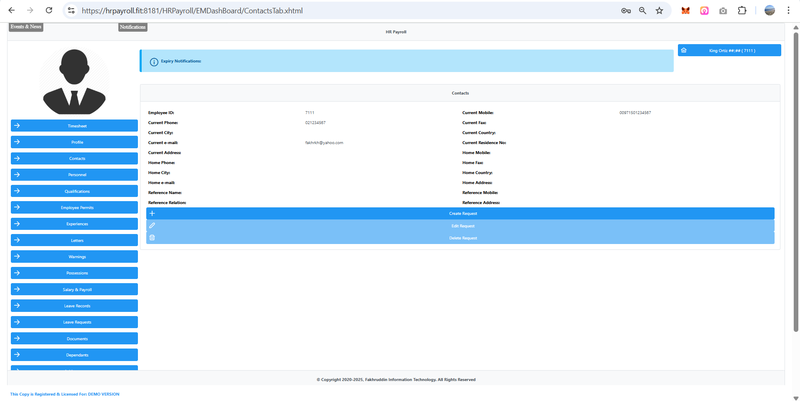Viewport: 800px width, 401px height.
Task: Click the trash icon on Delete Request
Action: coord(152,238)
